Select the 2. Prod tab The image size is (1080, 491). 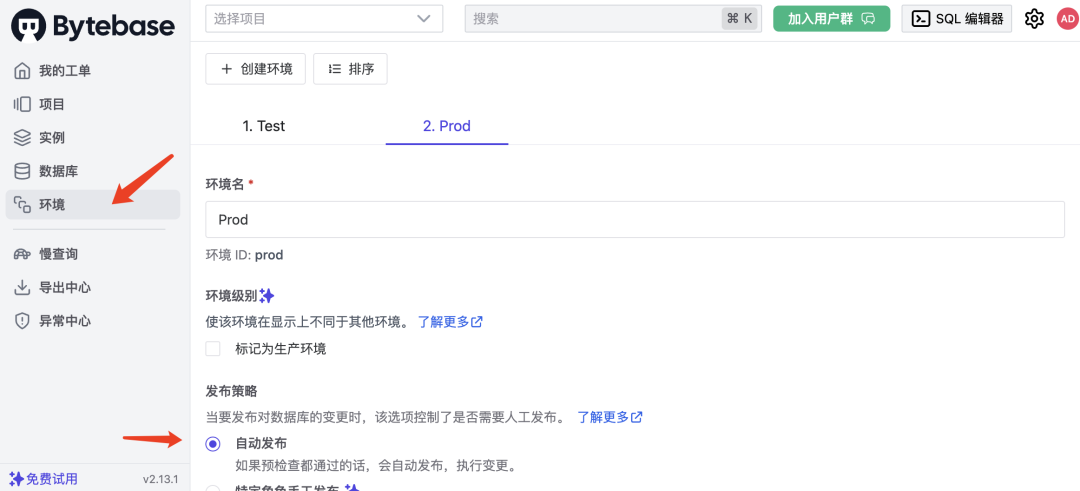(x=447, y=126)
